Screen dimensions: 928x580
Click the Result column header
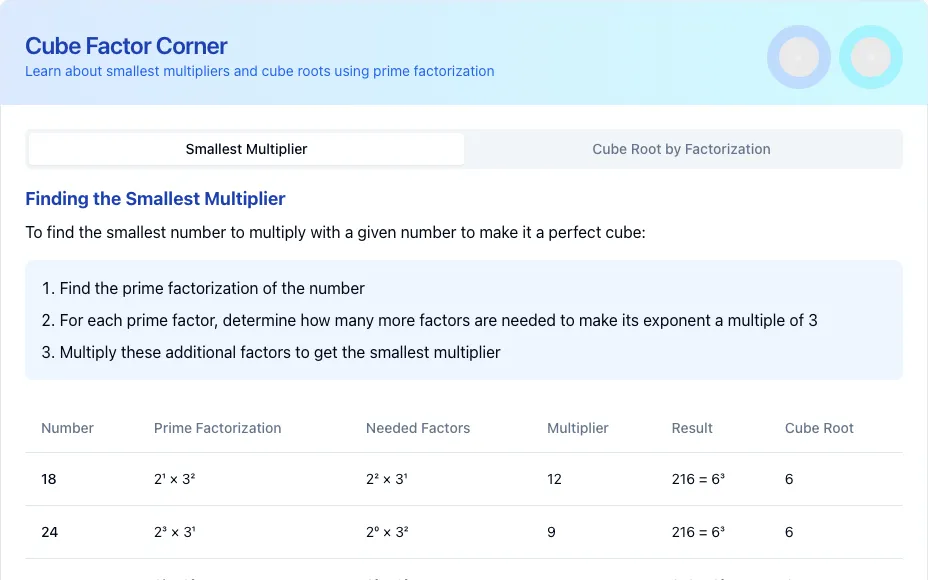[x=692, y=428]
